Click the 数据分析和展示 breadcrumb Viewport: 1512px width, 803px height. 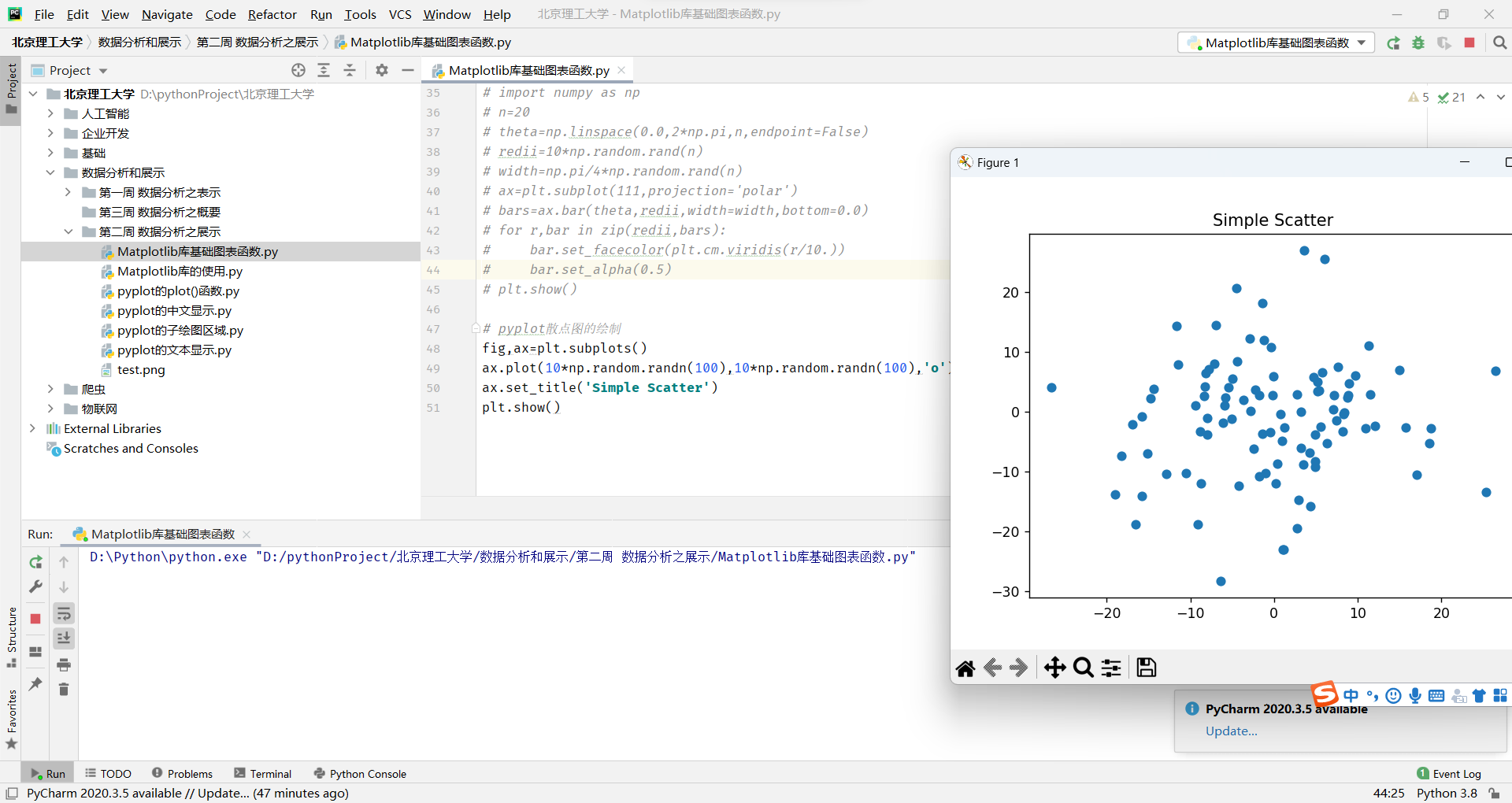pos(139,43)
